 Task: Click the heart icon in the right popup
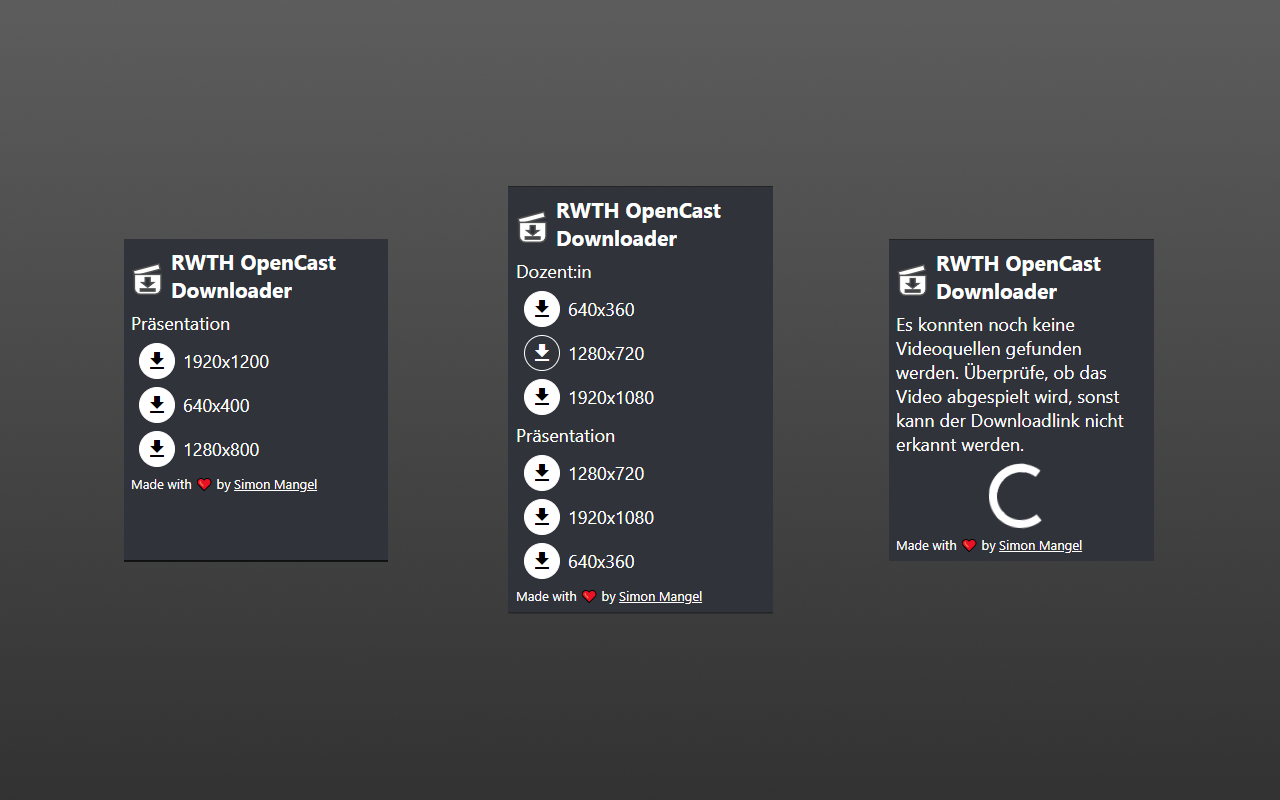coord(969,545)
